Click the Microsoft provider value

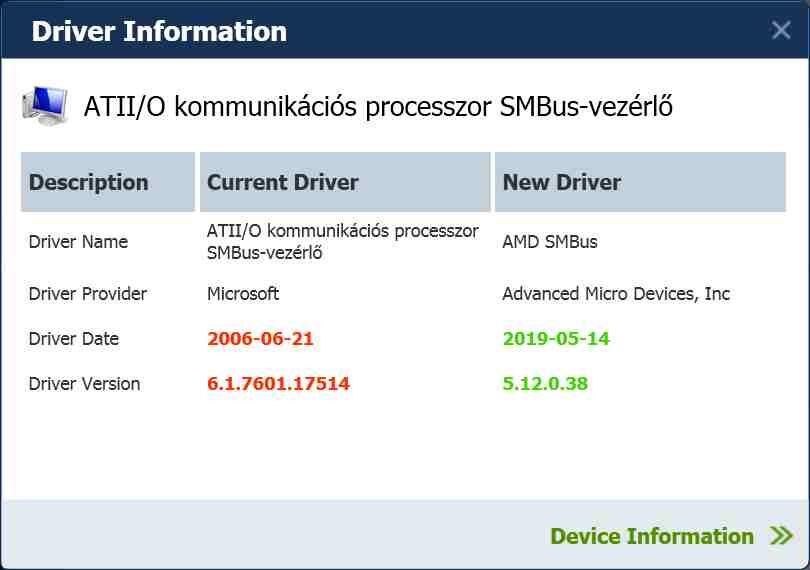click(243, 294)
